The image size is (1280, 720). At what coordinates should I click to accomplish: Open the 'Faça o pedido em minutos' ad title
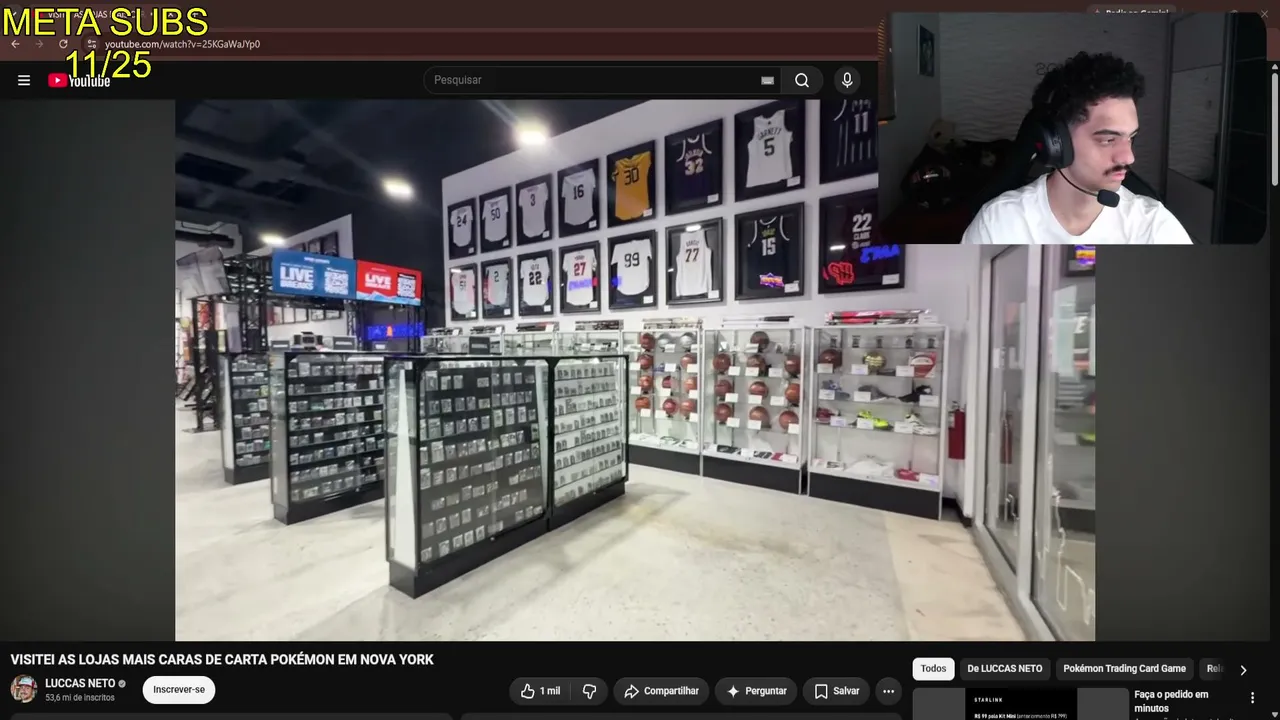1171,701
